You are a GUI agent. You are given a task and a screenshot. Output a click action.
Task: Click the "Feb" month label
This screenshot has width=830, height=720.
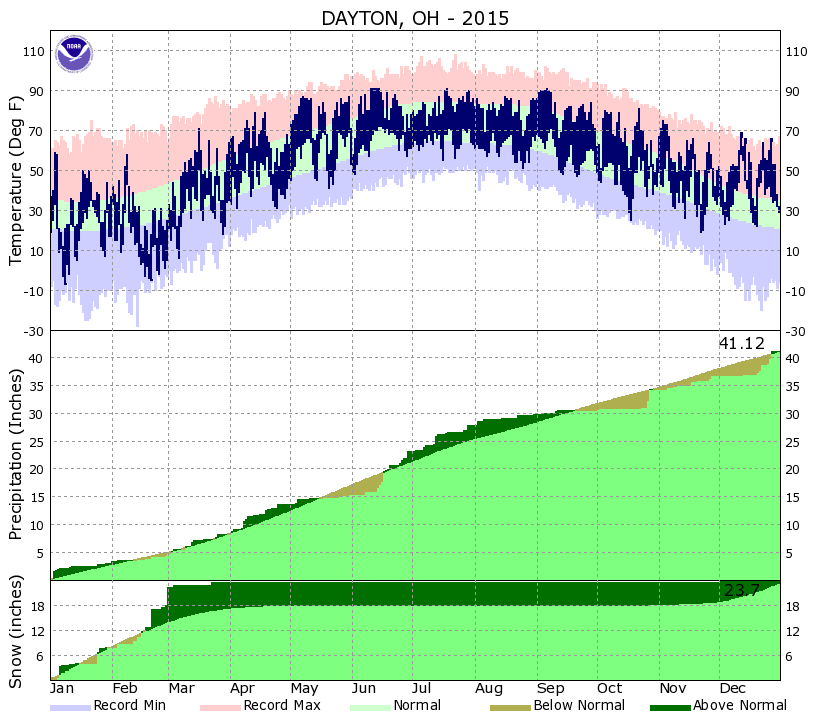[125, 688]
